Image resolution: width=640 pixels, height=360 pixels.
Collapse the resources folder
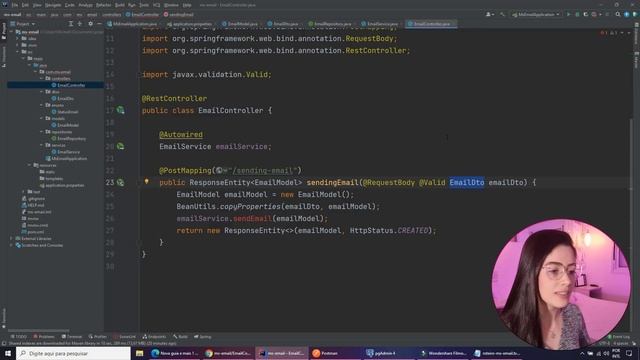click(x=30, y=165)
